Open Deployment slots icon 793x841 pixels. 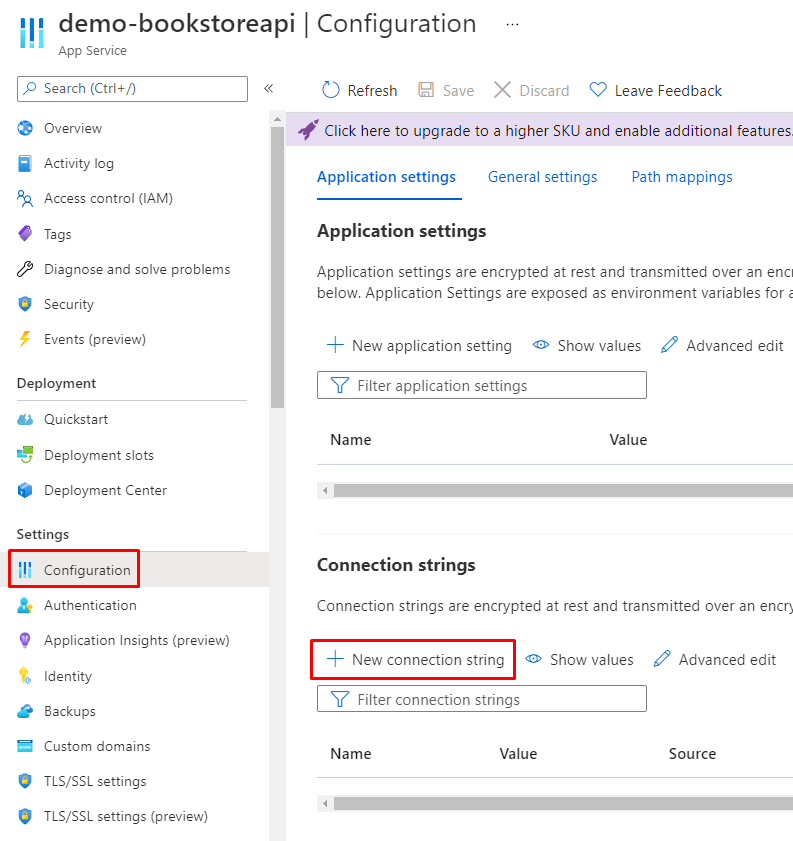[25, 455]
